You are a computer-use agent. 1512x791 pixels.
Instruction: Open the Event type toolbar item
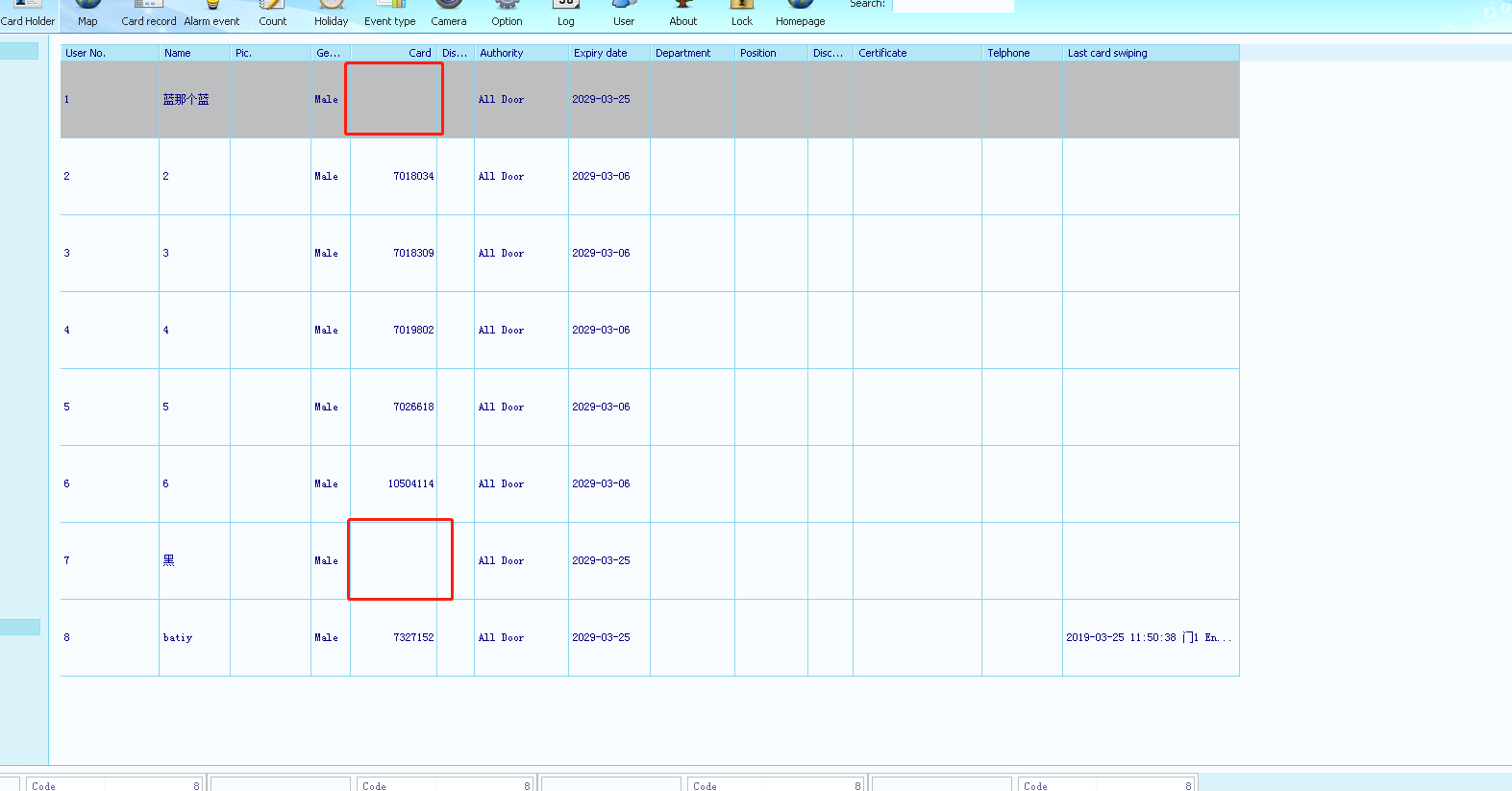[x=390, y=13]
